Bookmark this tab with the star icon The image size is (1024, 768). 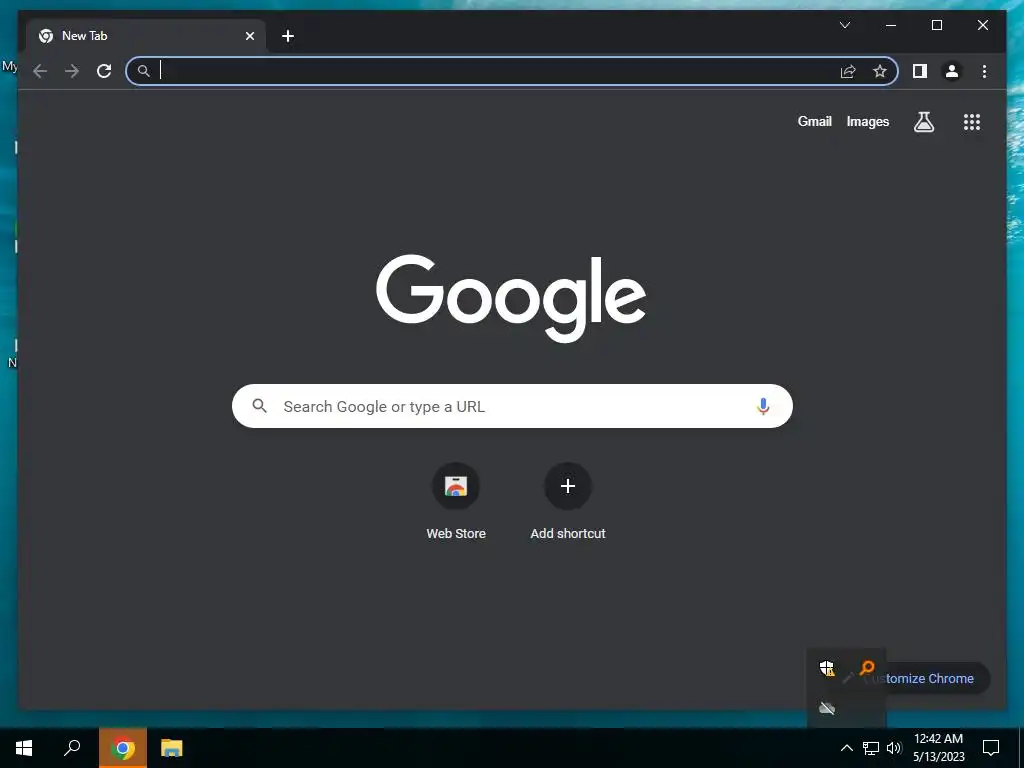[x=880, y=71]
